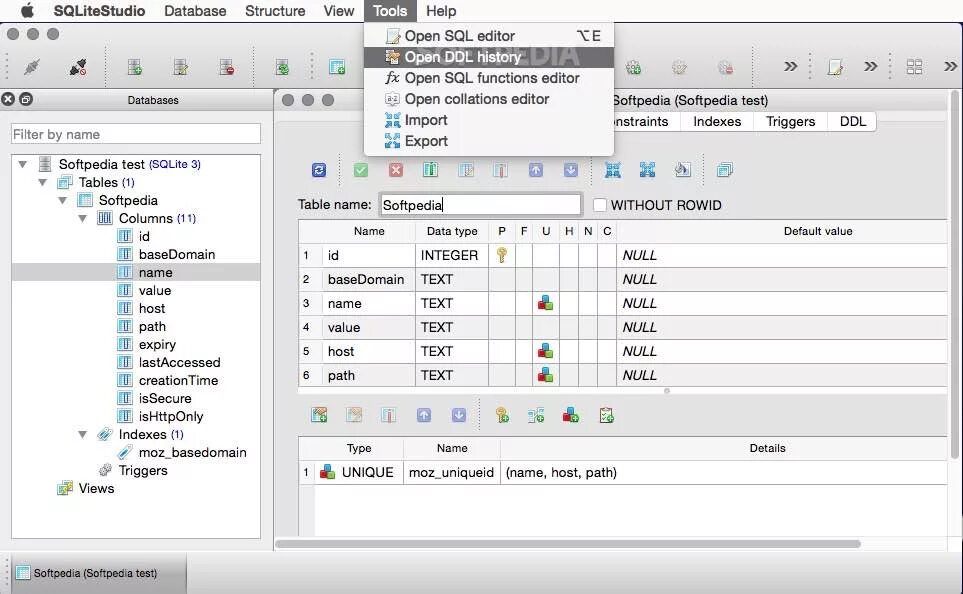Open the Database menu
The width and height of the screenshot is (963, 594).
coord(195,11)
